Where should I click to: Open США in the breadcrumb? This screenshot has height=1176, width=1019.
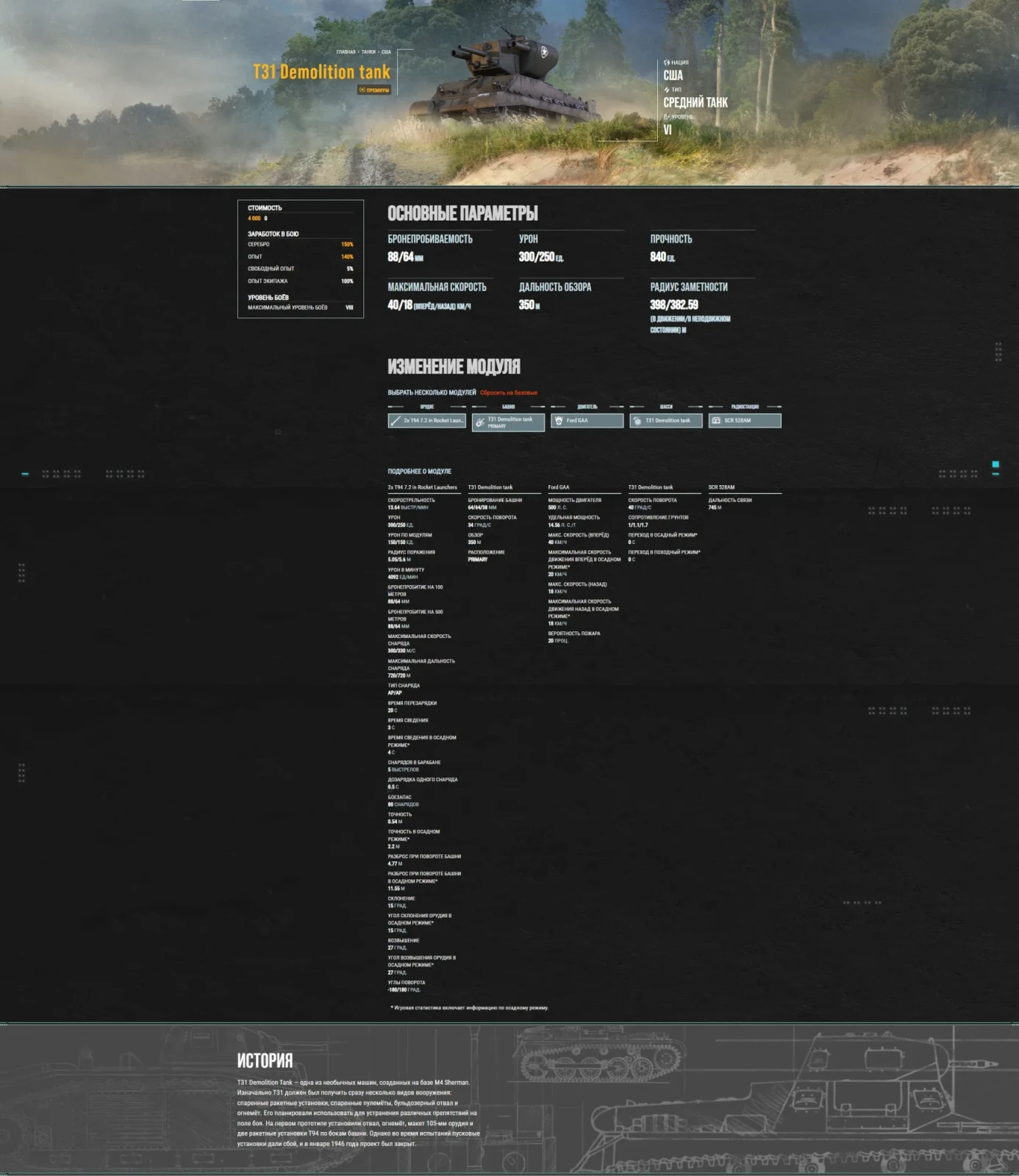[386, 52]
